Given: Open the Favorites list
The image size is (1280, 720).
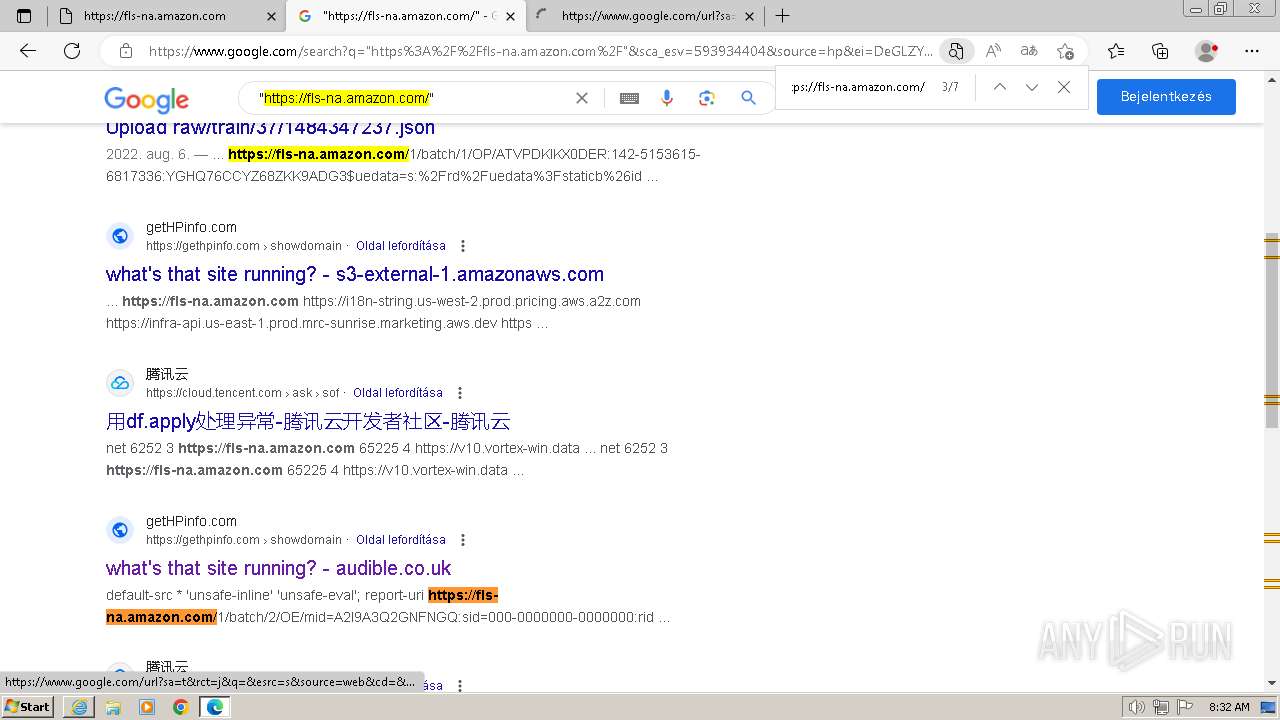Looking at the screenshot, I should pyautogui.click(x=1116, y=51).
